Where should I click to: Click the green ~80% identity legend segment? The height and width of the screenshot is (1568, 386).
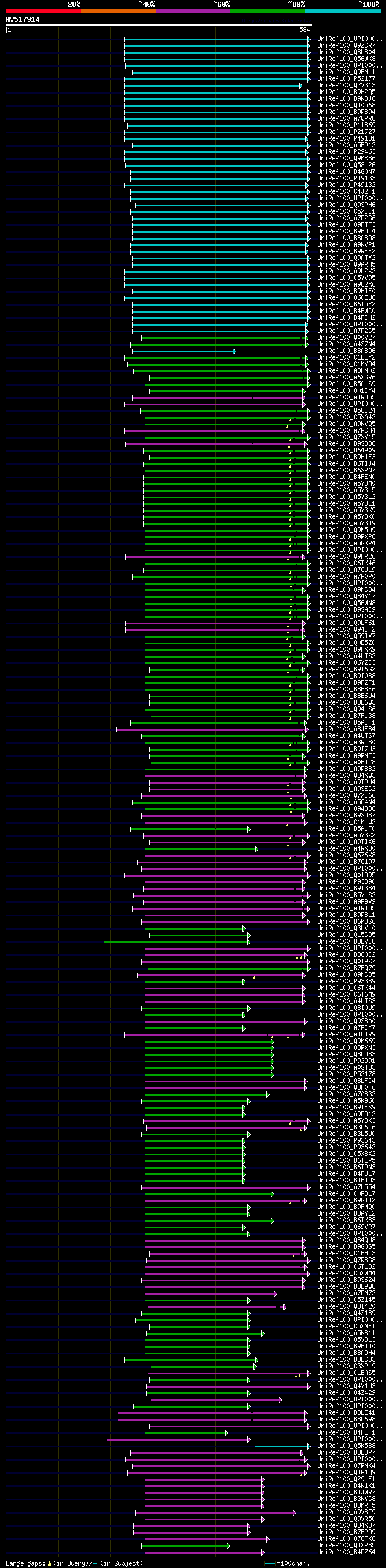click(268, 11)
